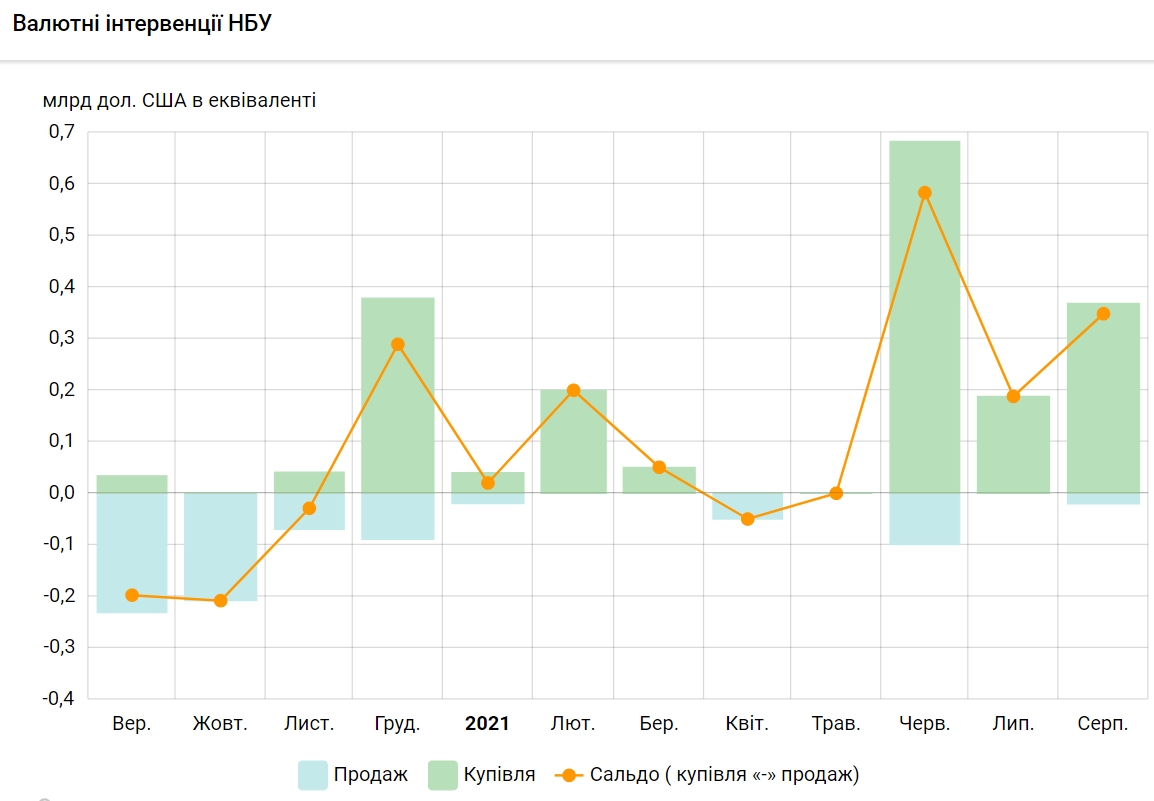
Task: Click the Валютні інтервенції НБУ title
Action: (142, 24)
